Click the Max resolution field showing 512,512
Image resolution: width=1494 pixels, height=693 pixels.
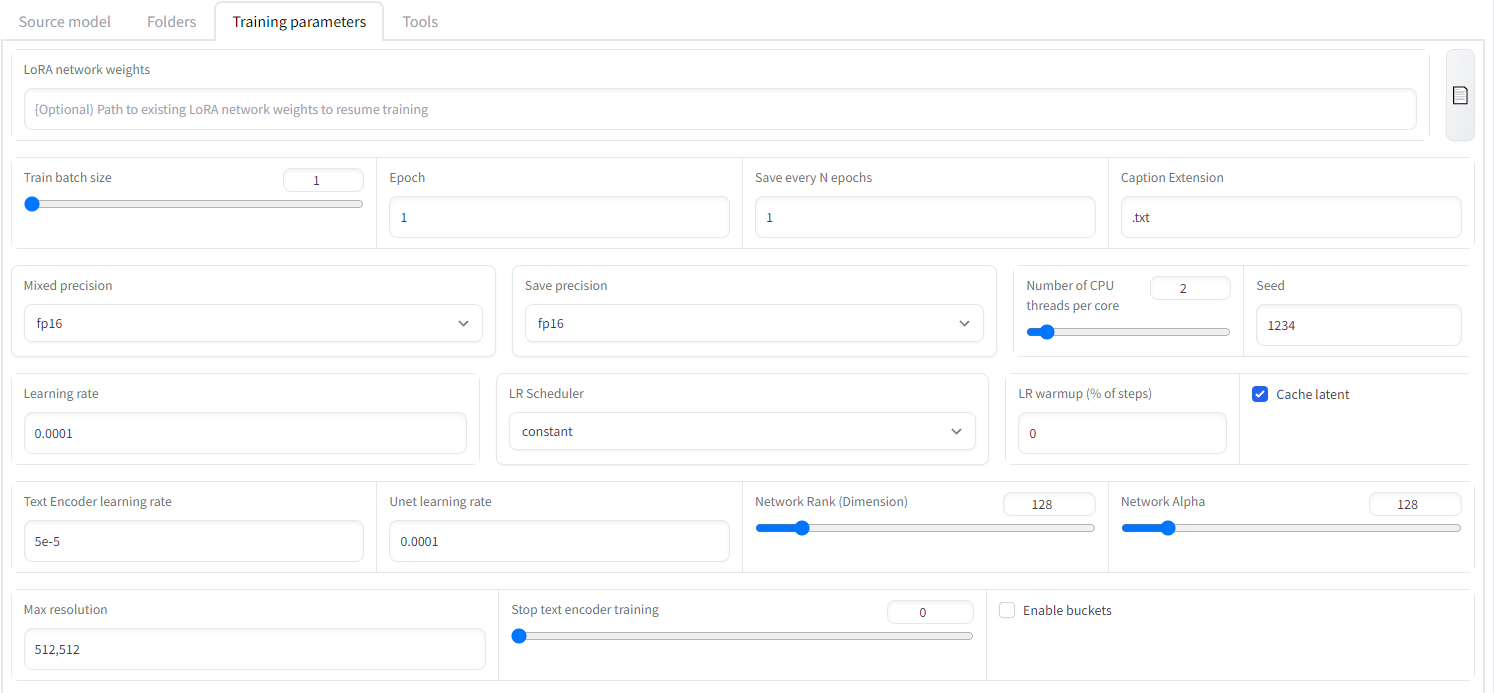[254, 649]
